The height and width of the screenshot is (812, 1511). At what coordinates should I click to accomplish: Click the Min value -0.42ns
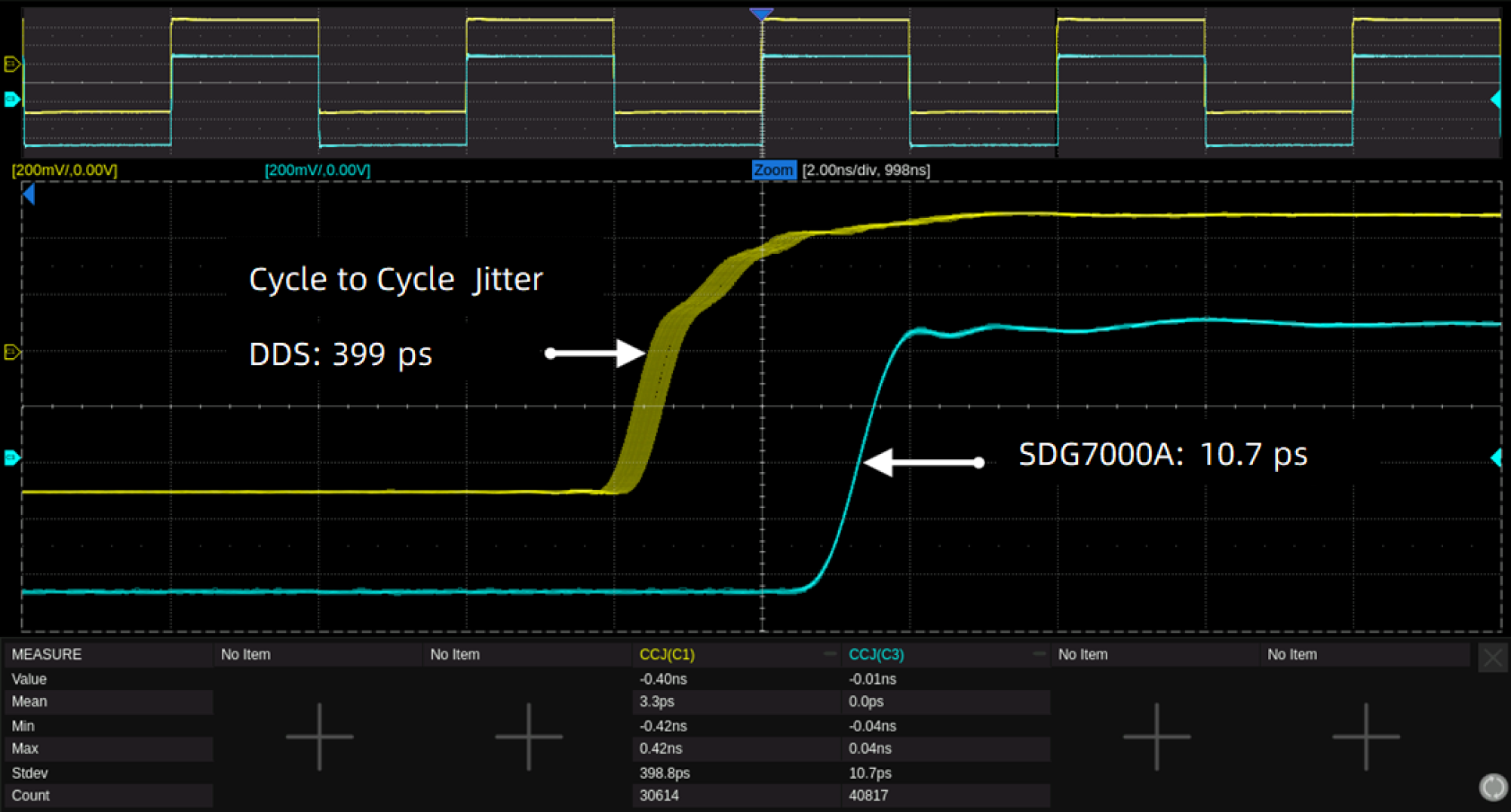pos(662,726)
